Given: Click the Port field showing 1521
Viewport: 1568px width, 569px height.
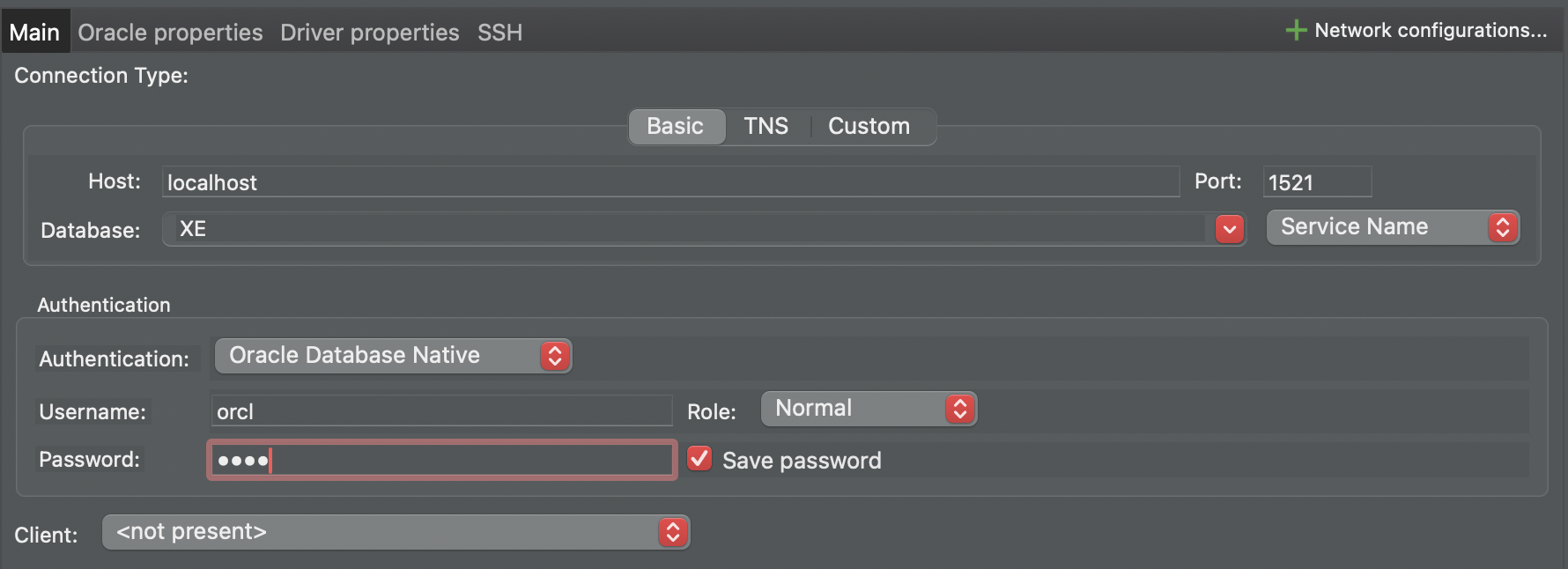Looking at the screenshot, I should coord(1317,181).
